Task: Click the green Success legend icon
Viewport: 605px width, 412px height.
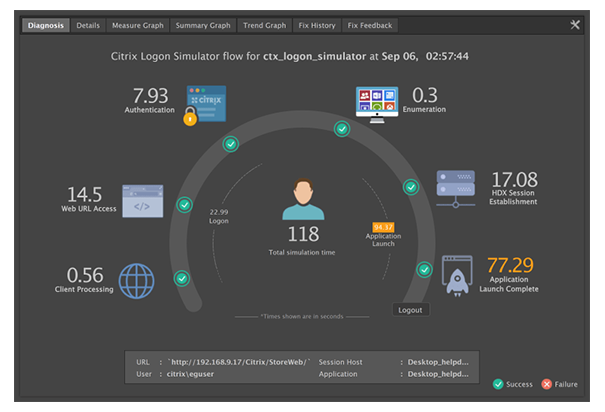Action: click(x=498, y=384)
